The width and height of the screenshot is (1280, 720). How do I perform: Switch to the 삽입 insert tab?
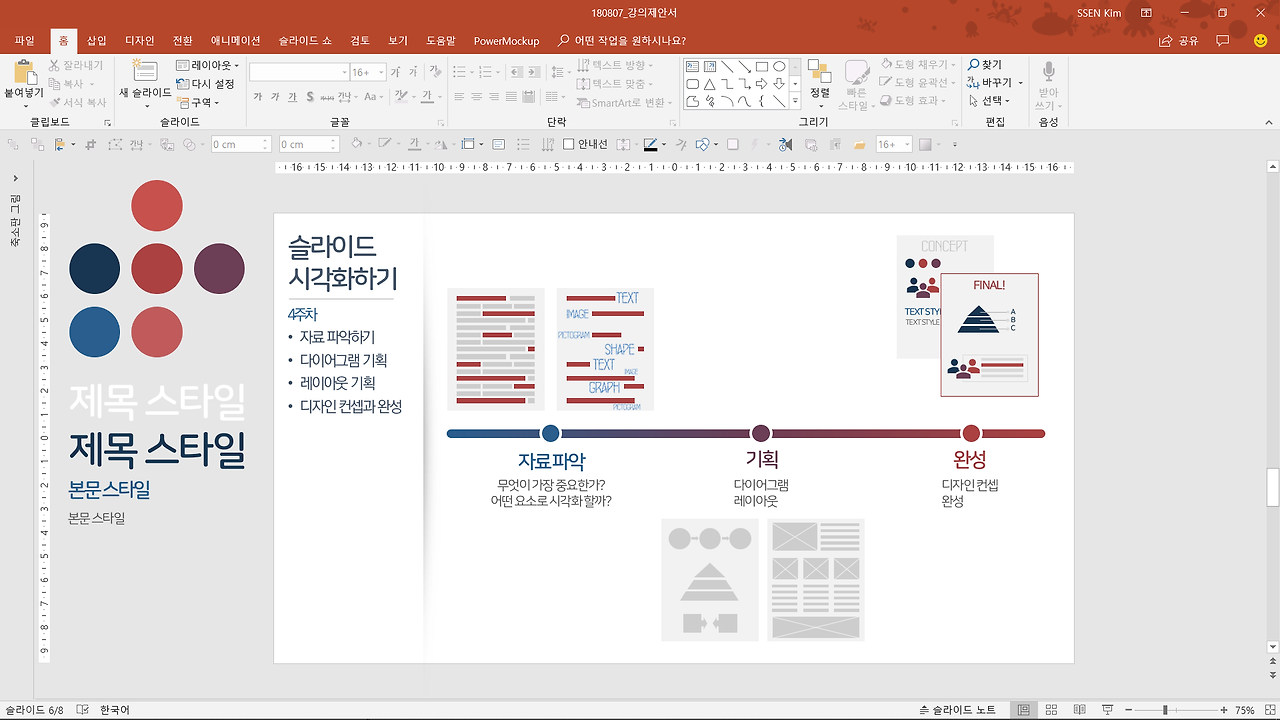[97, 41]
